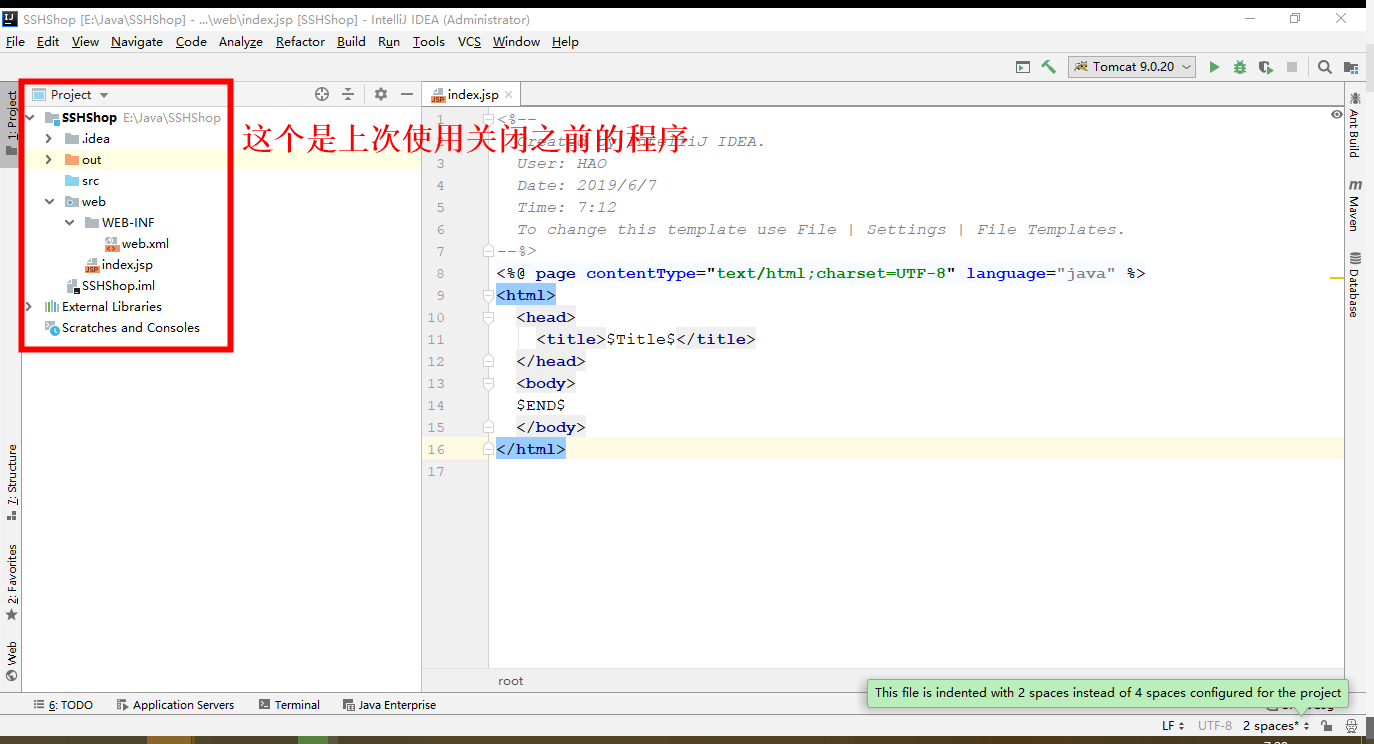Expand the .idea folder
This screenshot has width=1374, height=744.
click(x=49, y=139)
